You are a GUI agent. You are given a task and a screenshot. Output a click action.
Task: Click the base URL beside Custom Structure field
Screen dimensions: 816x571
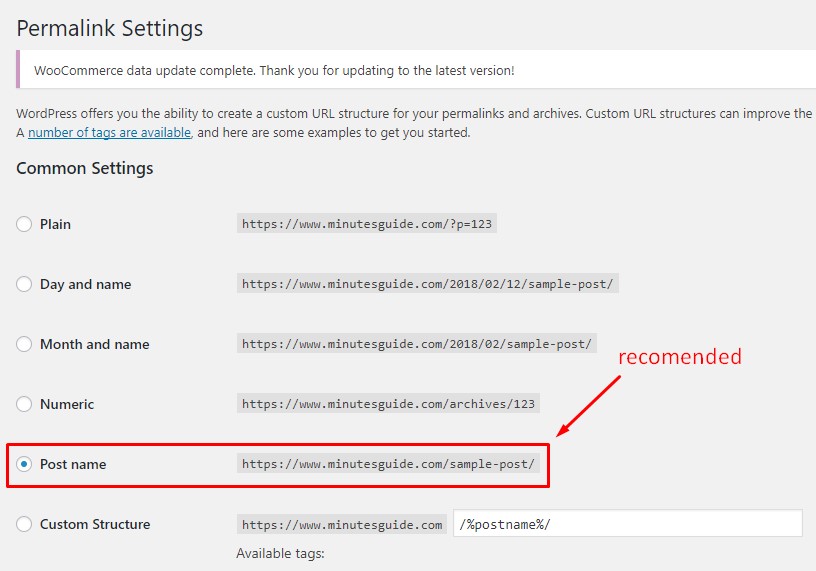pos(342,524)
